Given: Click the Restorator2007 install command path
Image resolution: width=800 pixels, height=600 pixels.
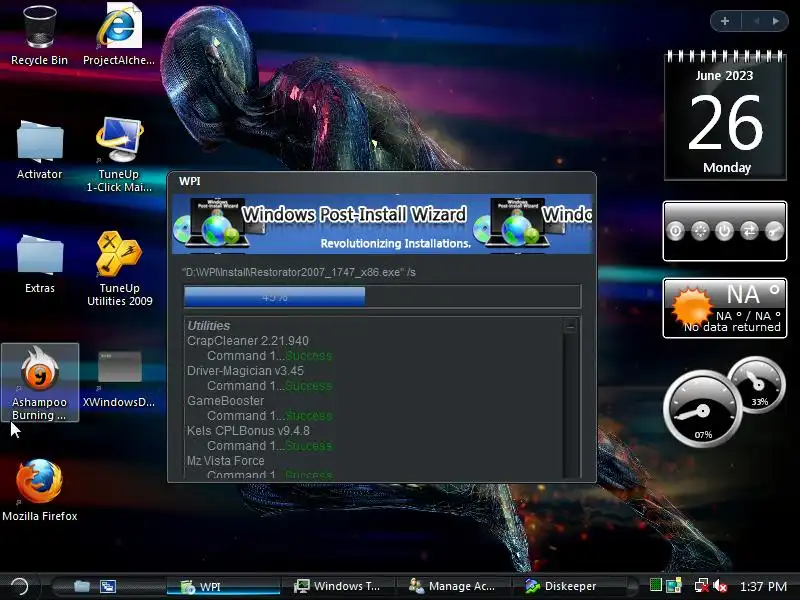Looking at the screenshot, I should pos(299,272).
